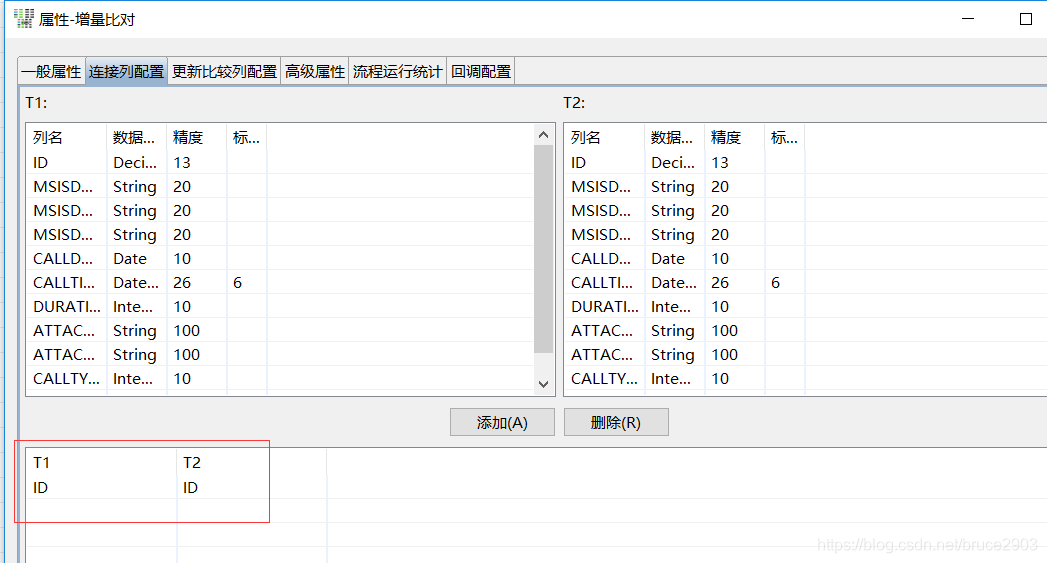The height and width of the screenshot is (563, 1047).
Task: Select the 连接列配置 tab
Action: [126, 71]
